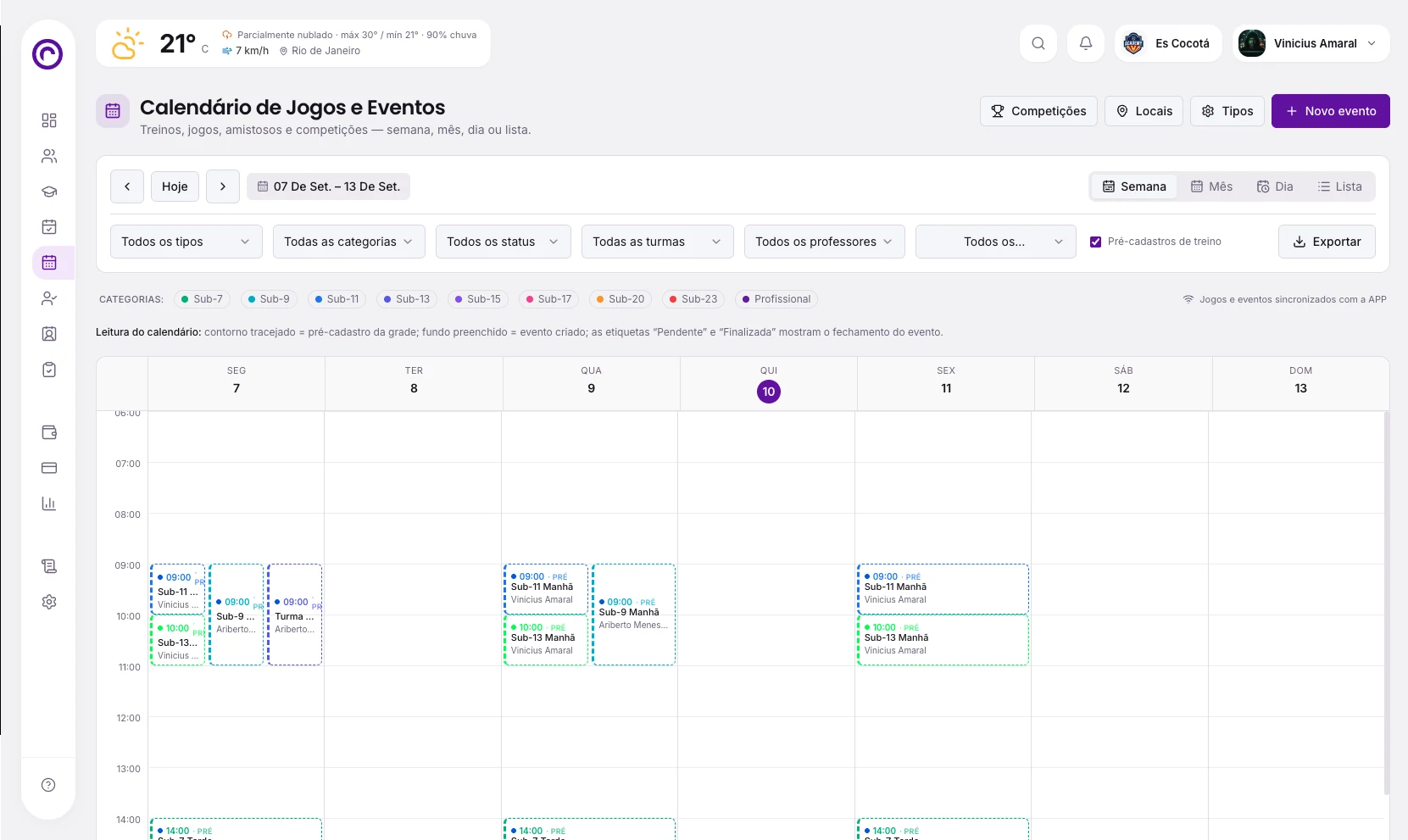Click the Exportar button
The image size is (1408, 840).
point(1327,242)
